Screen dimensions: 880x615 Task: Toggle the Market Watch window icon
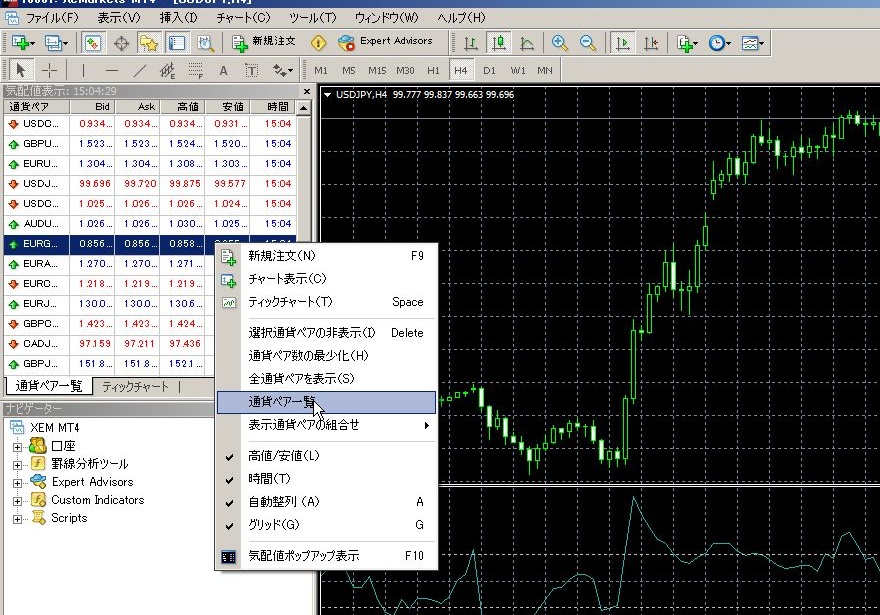point(93,43)
